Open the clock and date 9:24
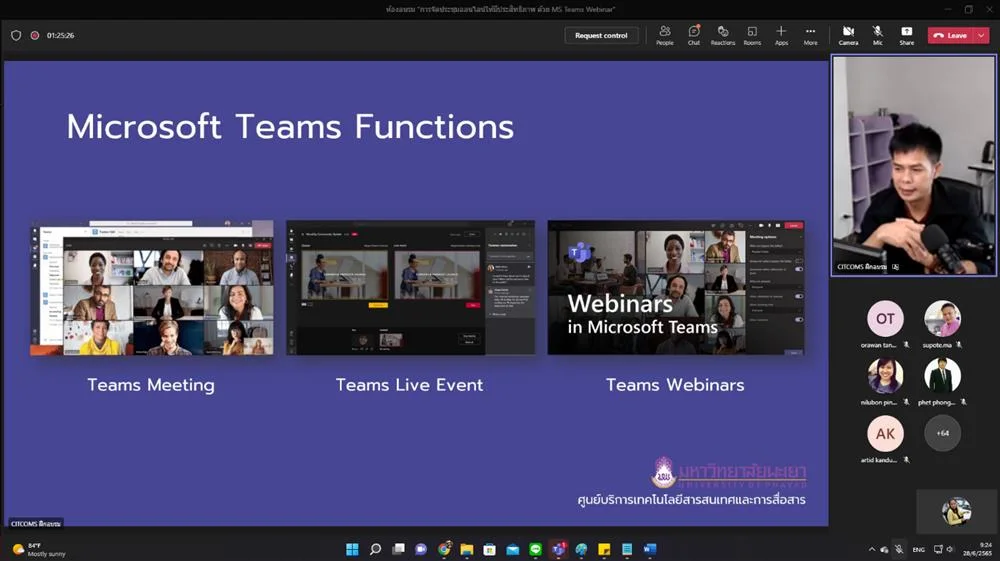 point(977,550)
